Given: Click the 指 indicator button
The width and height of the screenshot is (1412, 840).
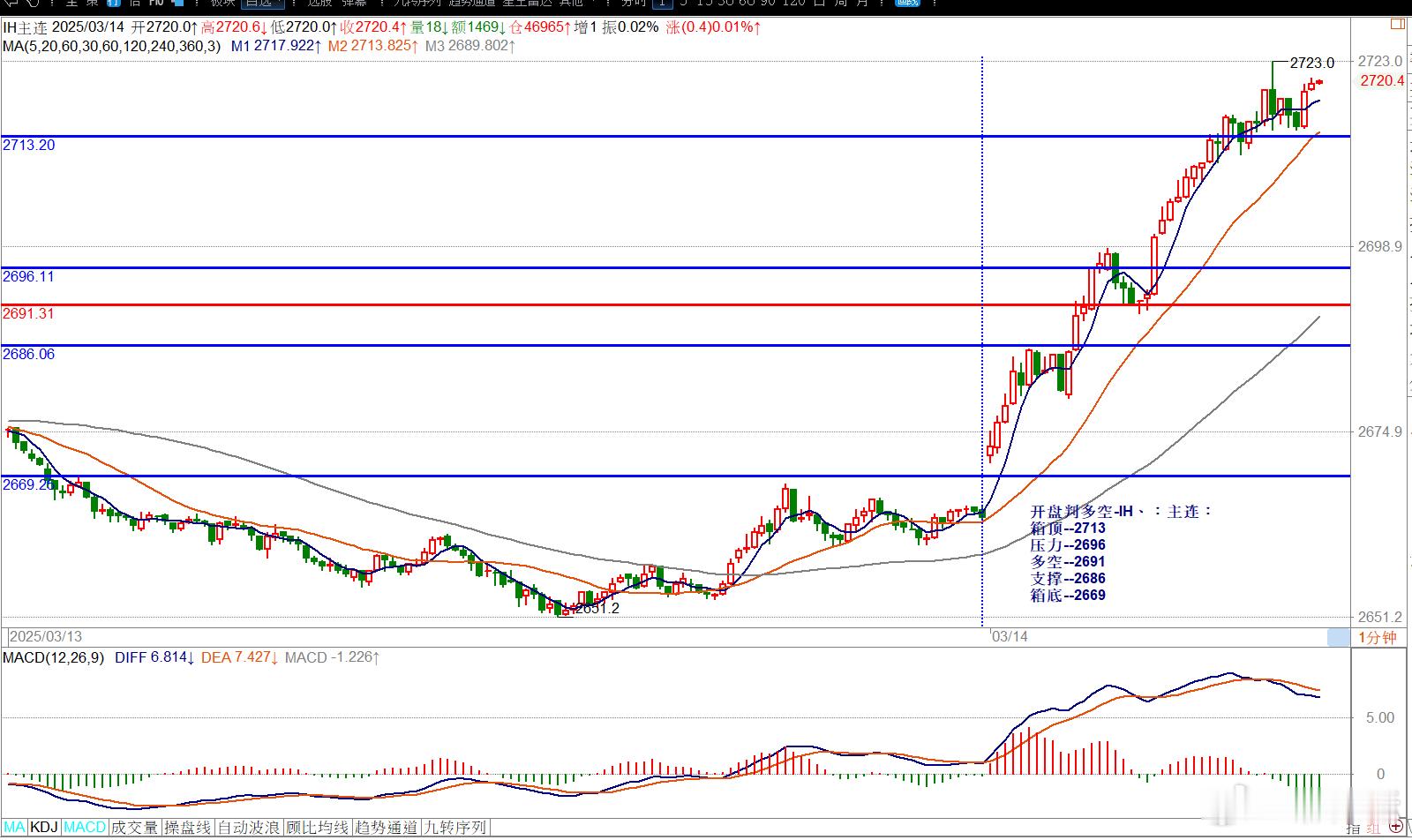Looking at the screenshot, I should click(x=1353, y=828).
